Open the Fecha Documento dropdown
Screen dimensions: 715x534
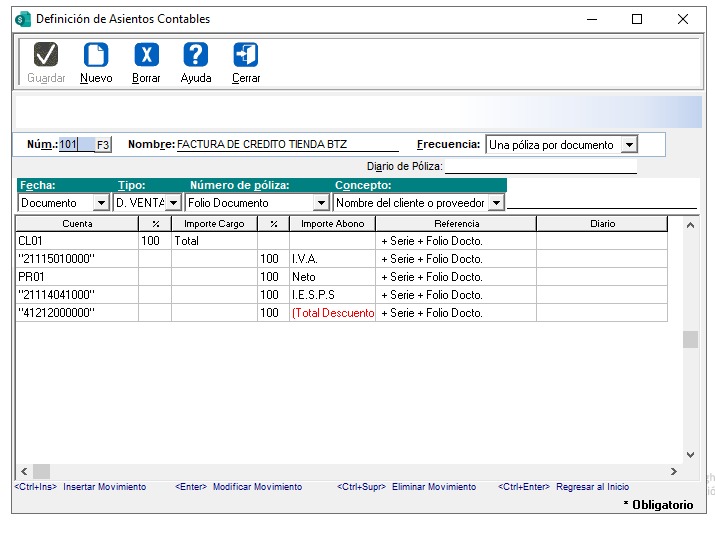pyautogui.click(x=100, y=203)
